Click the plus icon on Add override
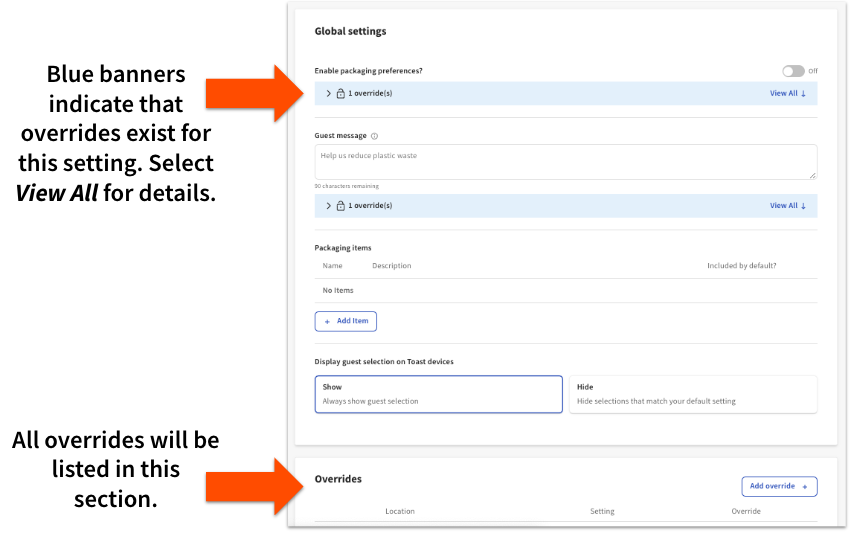This screenshot has width=854, height=537. click(x=805, y=486)
